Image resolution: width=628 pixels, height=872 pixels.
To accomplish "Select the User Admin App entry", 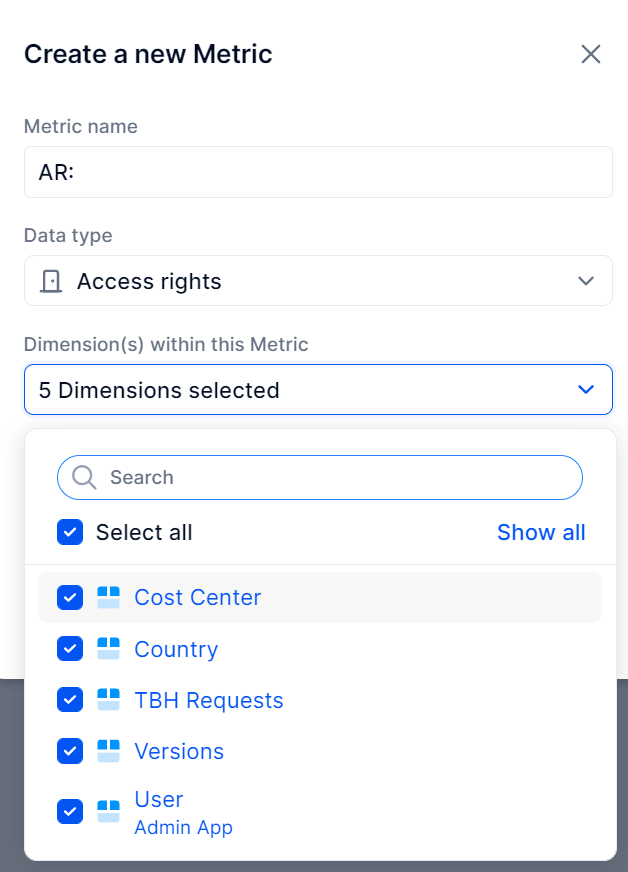I will point(320,811).
